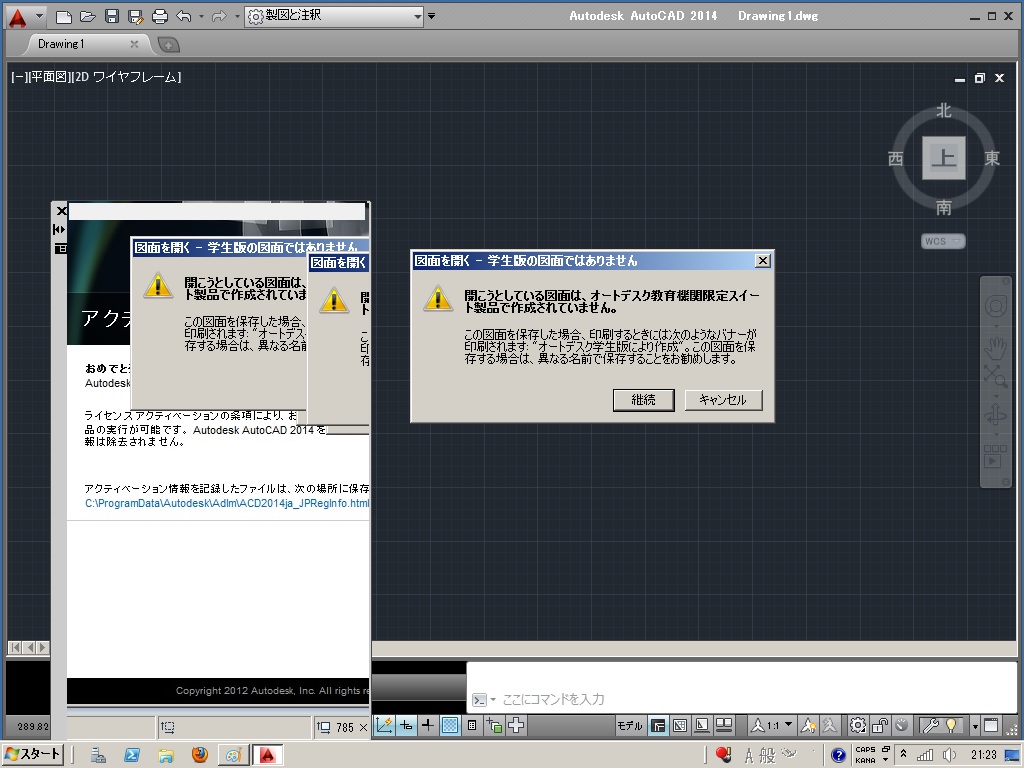The image size is (1024, 768).
Task: Open the Windows スタート menu
Action: tap(33, 754)
